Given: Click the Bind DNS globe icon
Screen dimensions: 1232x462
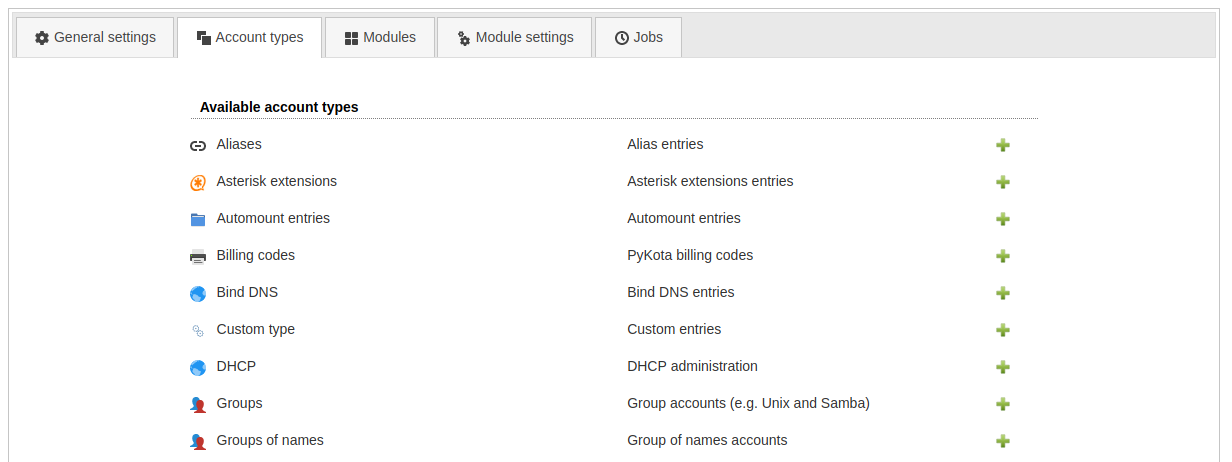Looking at the screenshot, I should click(198, 293).
